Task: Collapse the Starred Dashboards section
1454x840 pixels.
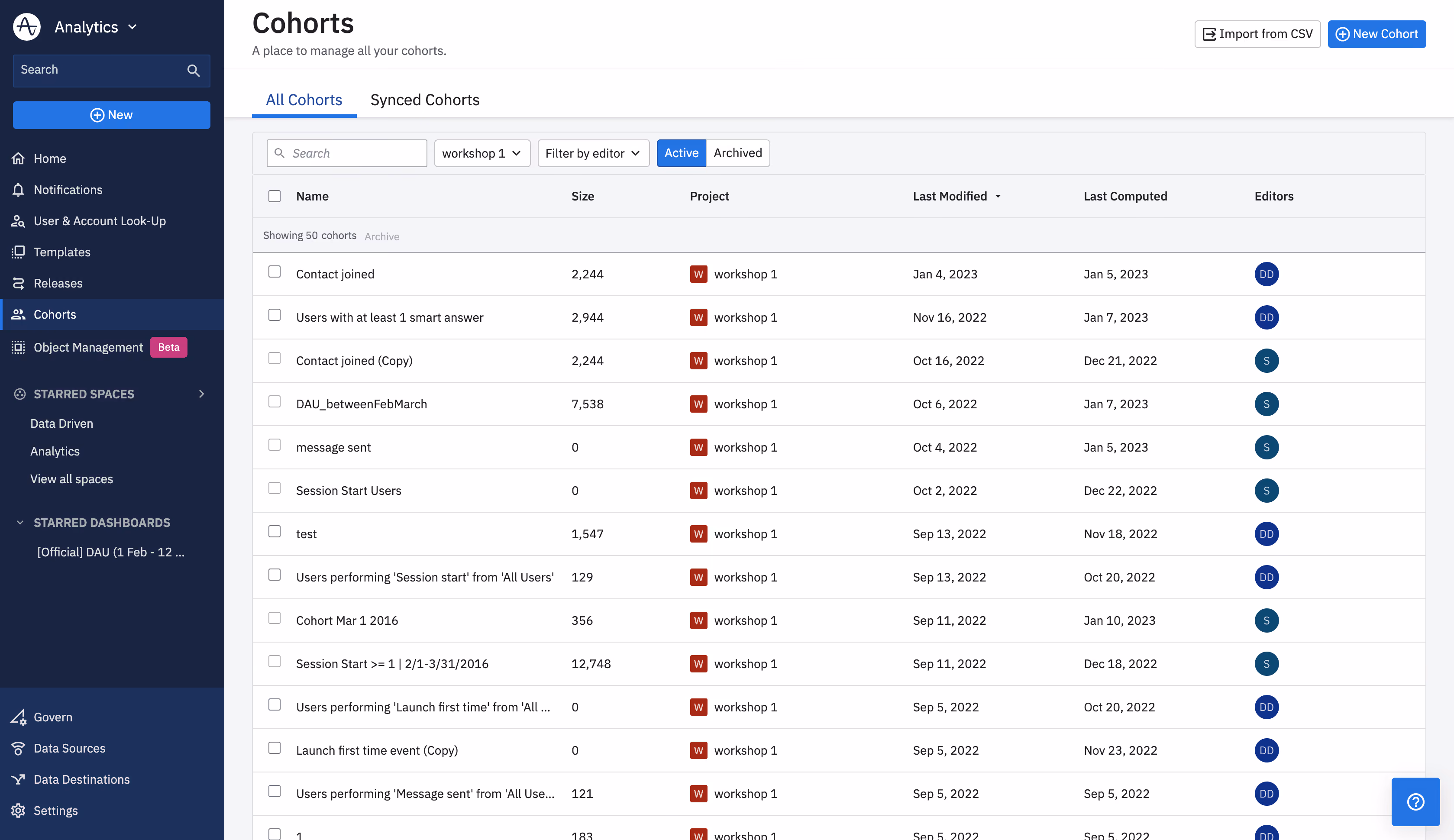Action: [20, 522]
